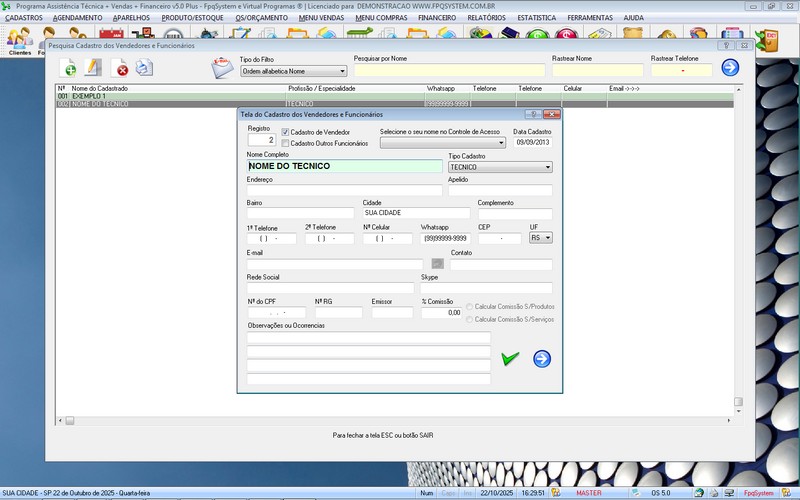800x500 pixels.
Task: Click the blue arrow in cadastro dialog
Action: point(542,358)
